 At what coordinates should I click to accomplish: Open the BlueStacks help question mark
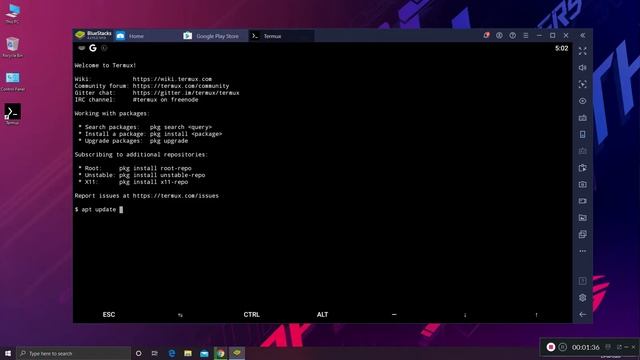click(512, 36)
